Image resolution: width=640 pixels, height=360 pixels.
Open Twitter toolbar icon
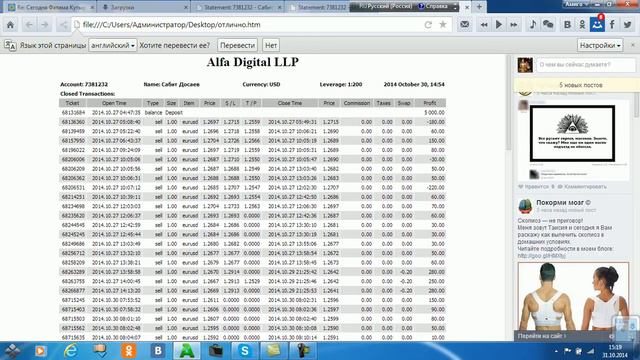[x=627, y=25]
